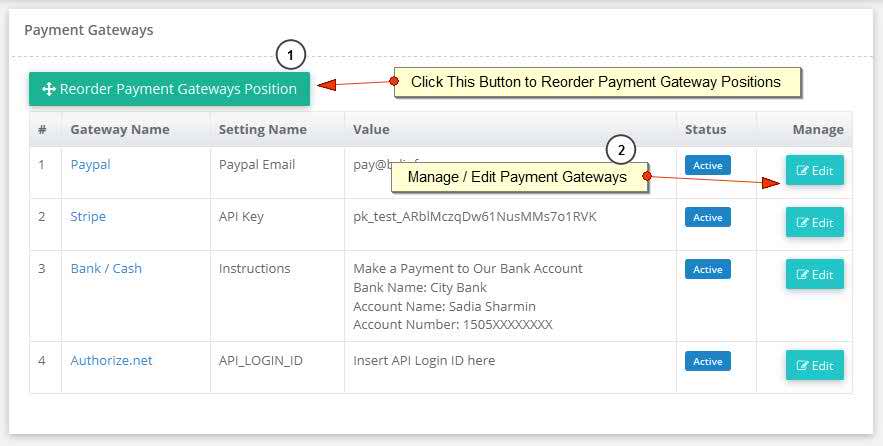
Task: Click pencil icon in Authorize.net Edit button
Action: point(802,365)
